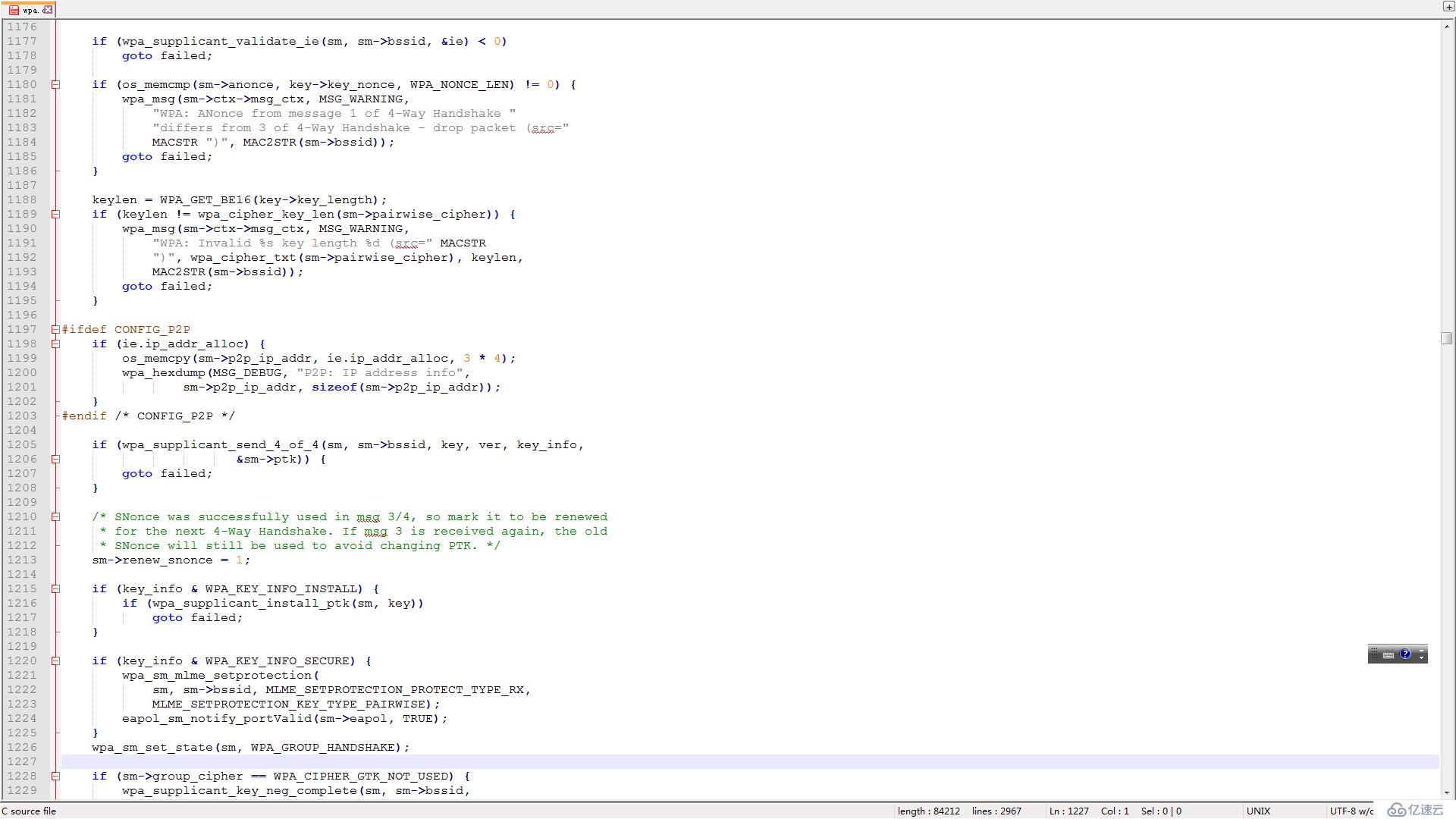Click the plus button at the tab bar's end
Image resolution: width=1456 pixels, height=819 pixels.
1448,6
